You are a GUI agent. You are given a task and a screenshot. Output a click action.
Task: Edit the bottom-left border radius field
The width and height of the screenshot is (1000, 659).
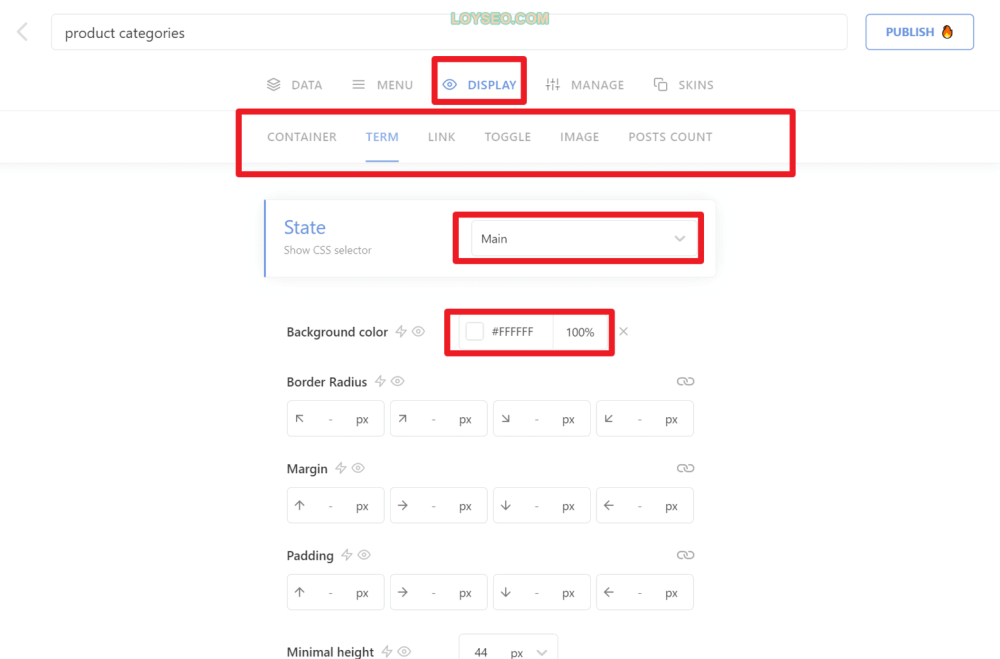pyautogui.click(x=645, y=418)
